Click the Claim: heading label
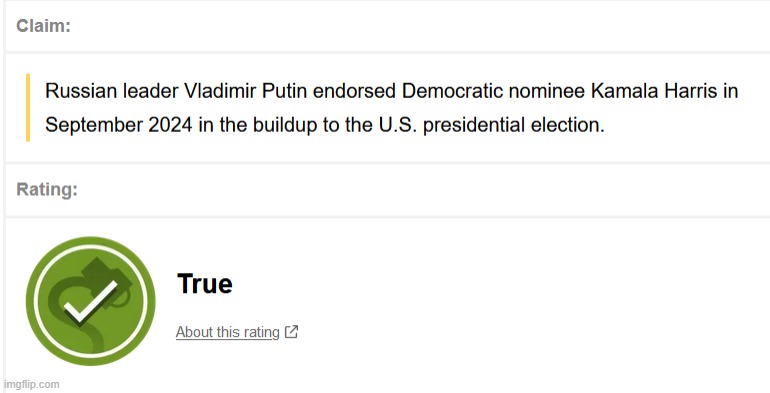 (43, 26)
